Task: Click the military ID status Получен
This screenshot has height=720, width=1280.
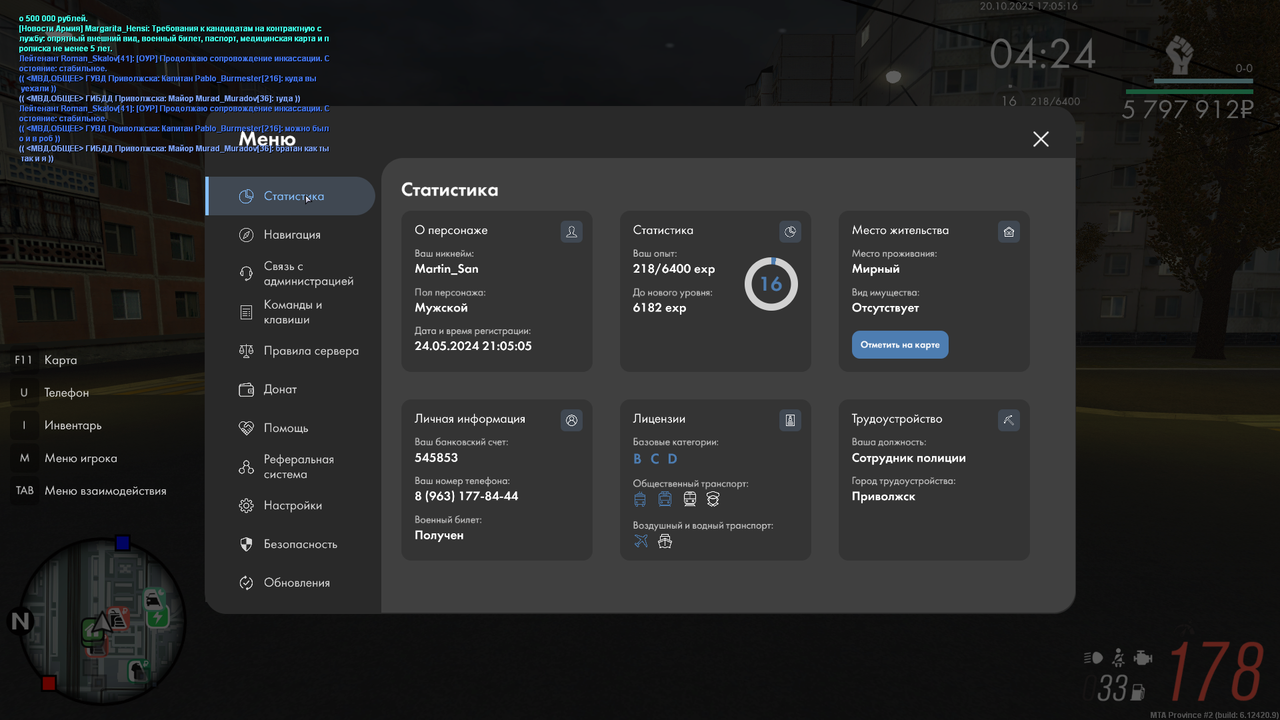Action: 439,535
